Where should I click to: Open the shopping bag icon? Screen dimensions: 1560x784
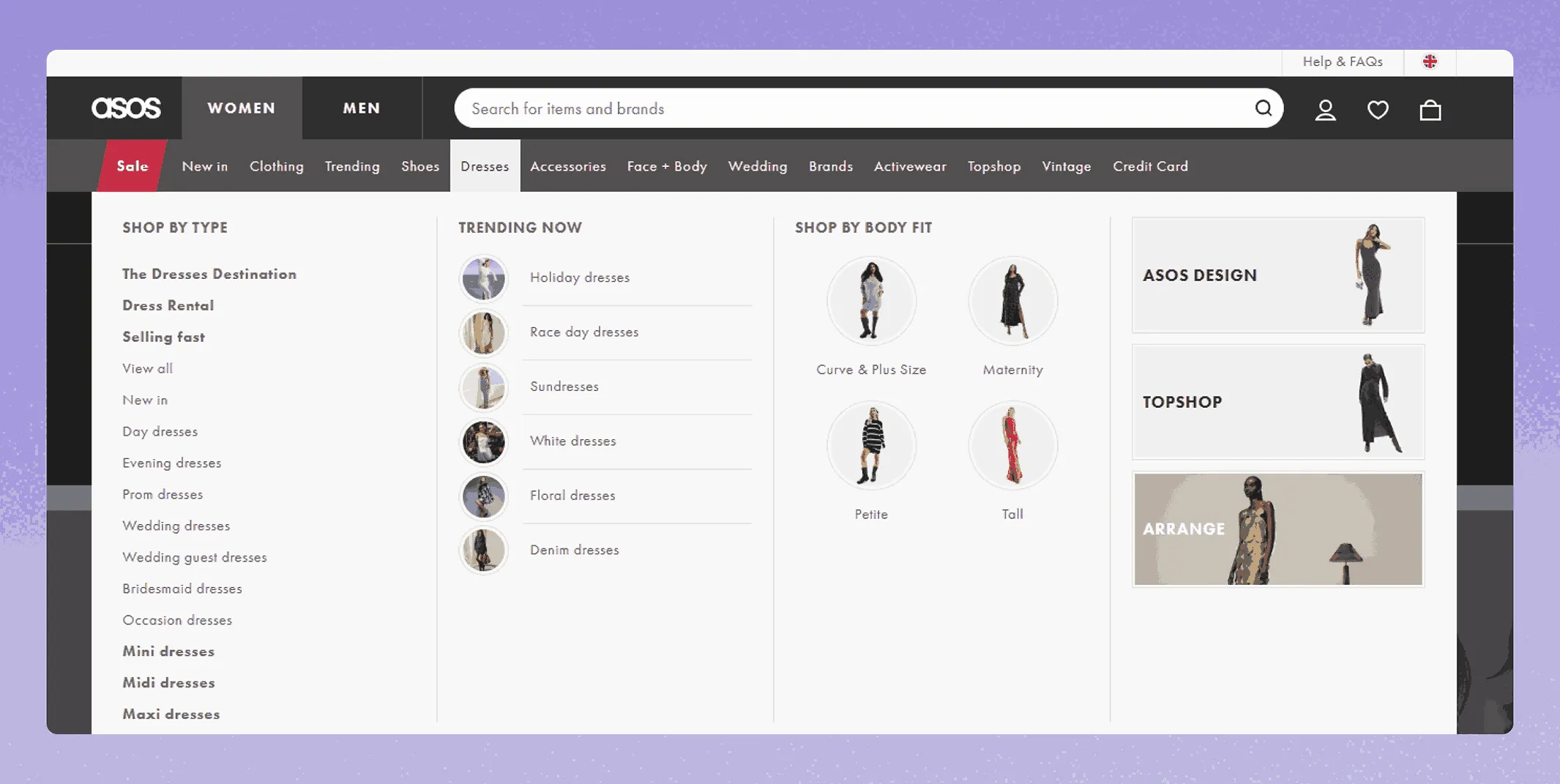(x=1430, y=110)
